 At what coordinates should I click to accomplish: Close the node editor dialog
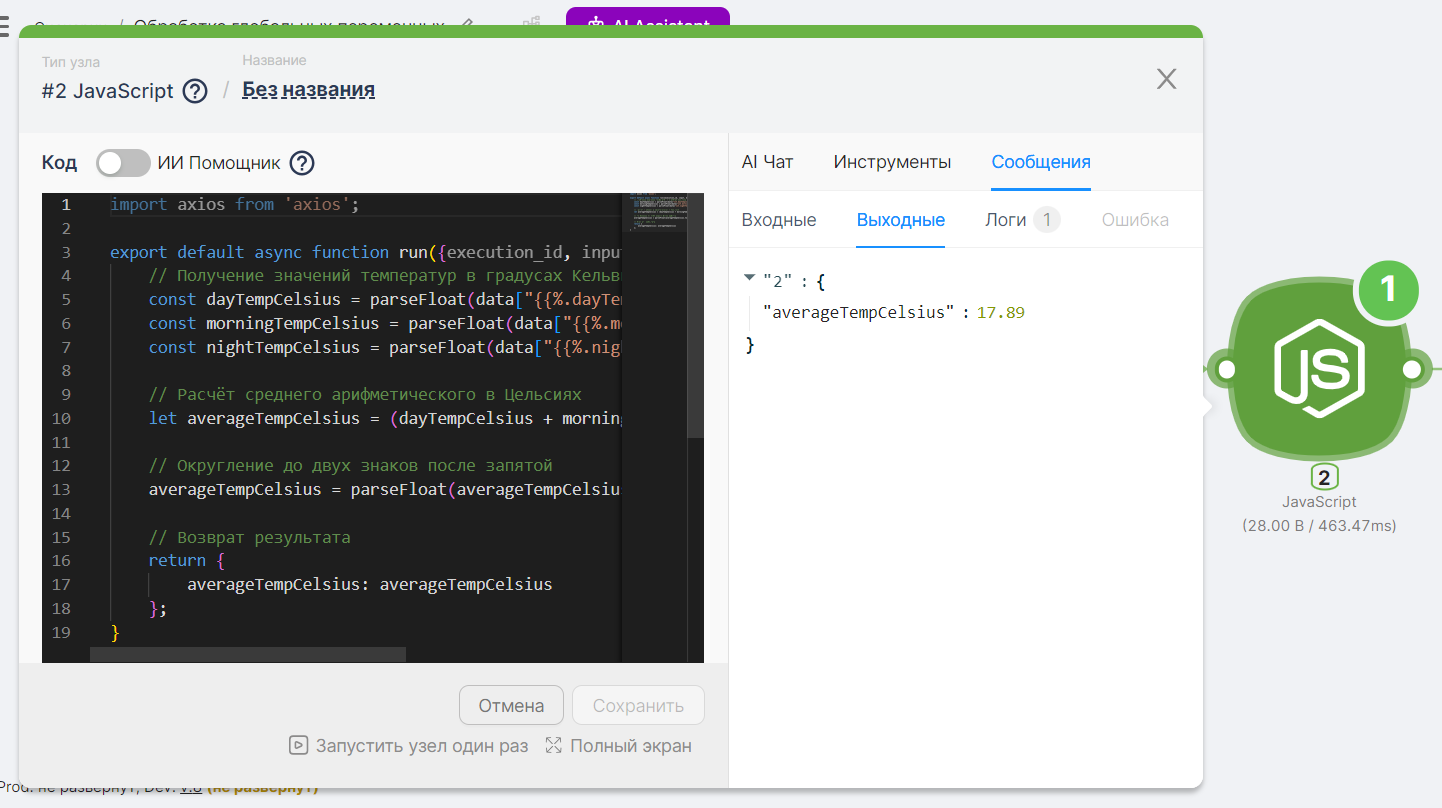[x=1166, y=79]
